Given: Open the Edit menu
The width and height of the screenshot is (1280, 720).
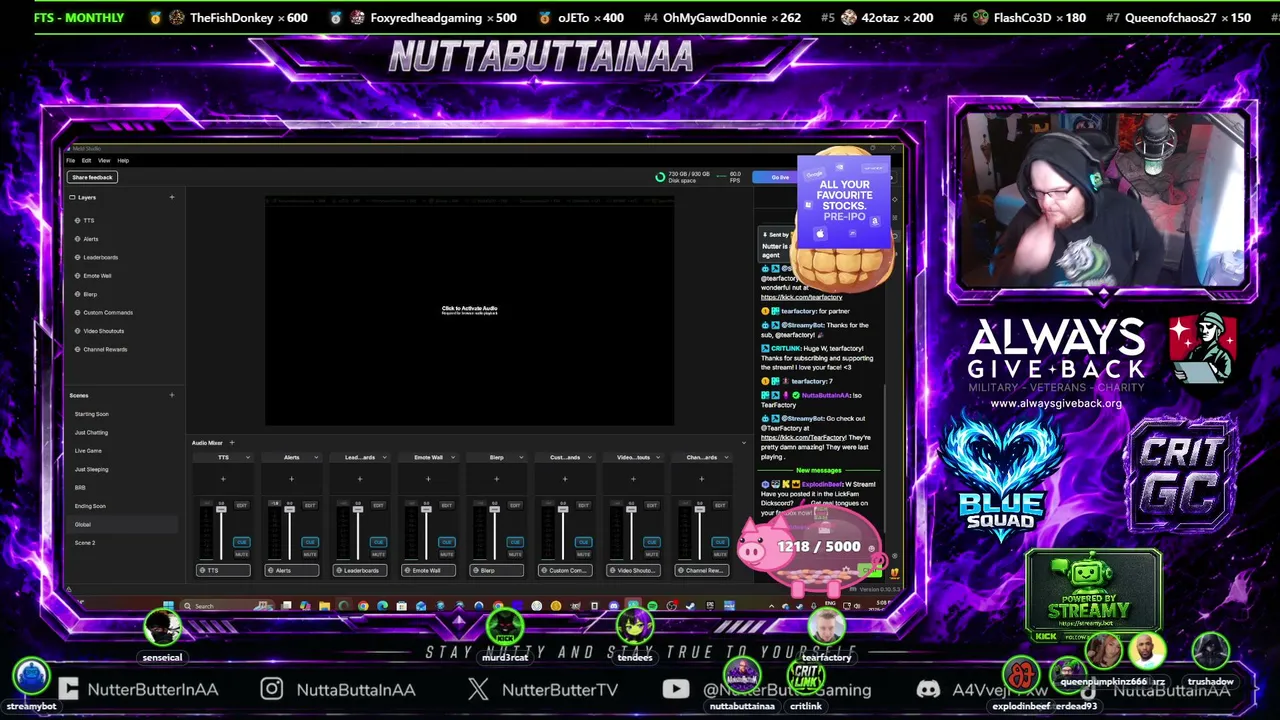Looking at the screenshot, I should (86, 160).
